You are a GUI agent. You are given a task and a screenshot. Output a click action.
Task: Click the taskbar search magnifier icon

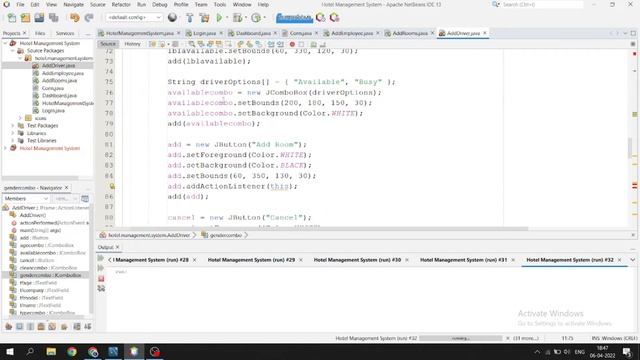click(30, 351)
